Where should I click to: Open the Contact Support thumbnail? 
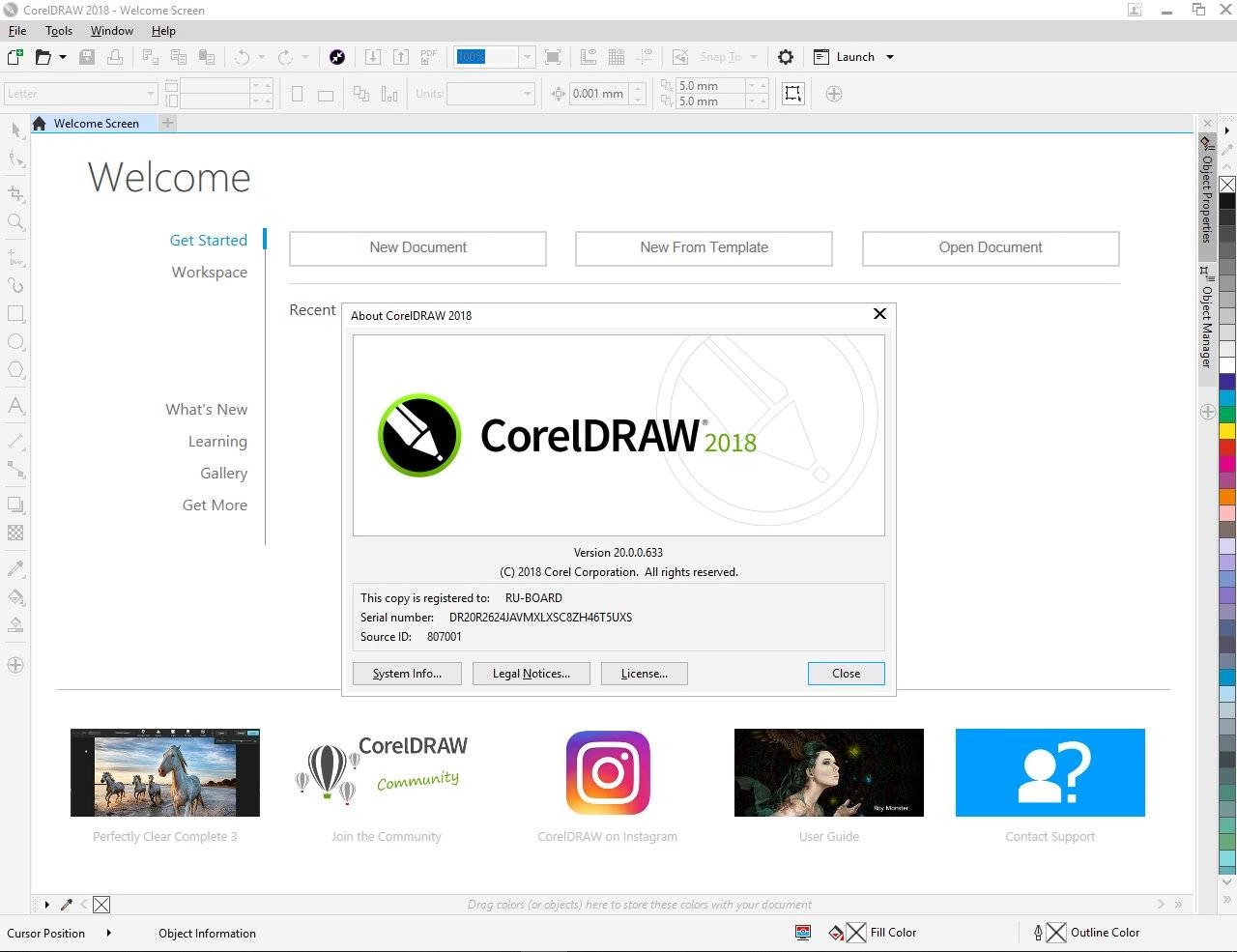click(1050, 773)
